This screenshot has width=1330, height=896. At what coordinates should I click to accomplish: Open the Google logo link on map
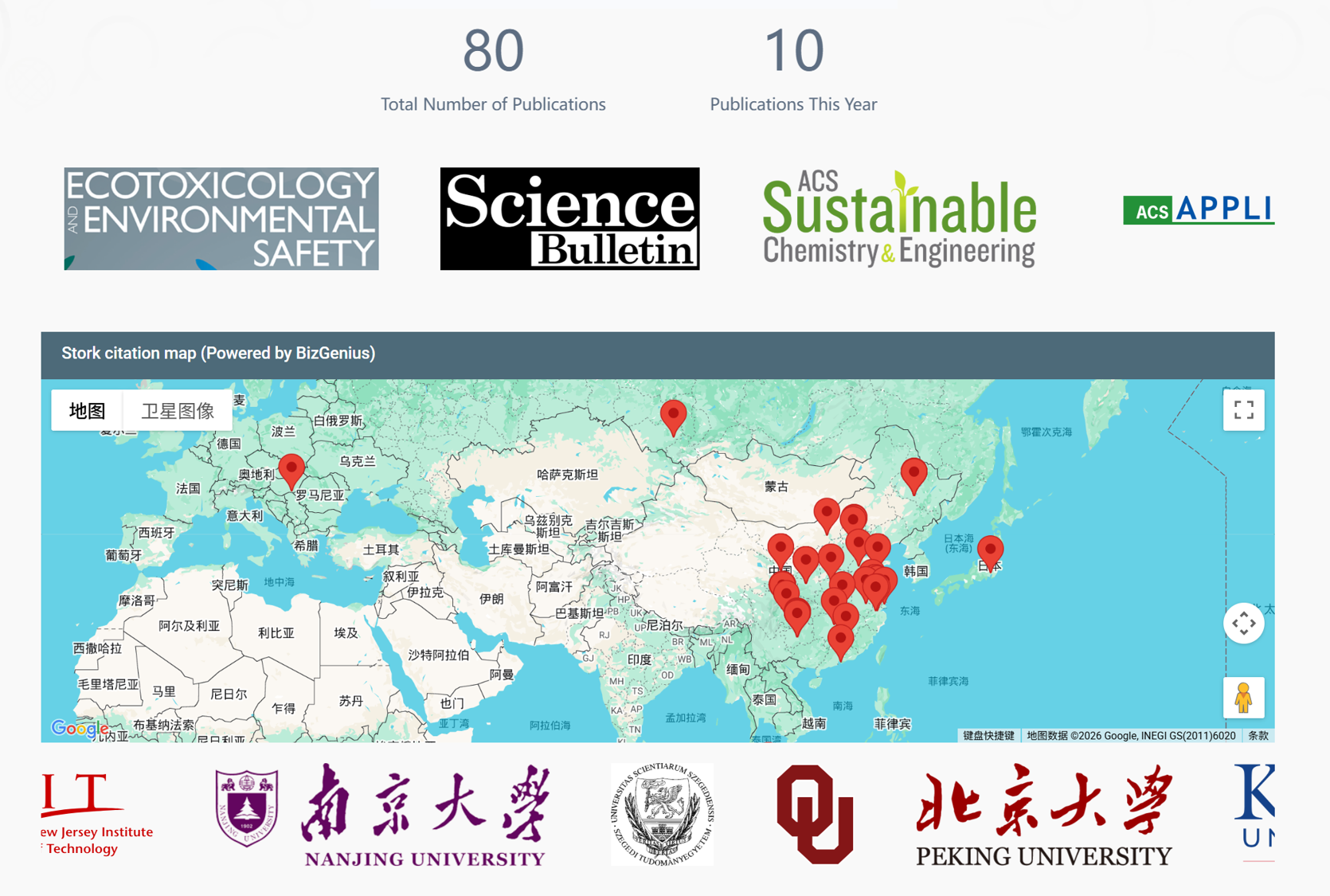pos(79,727)
